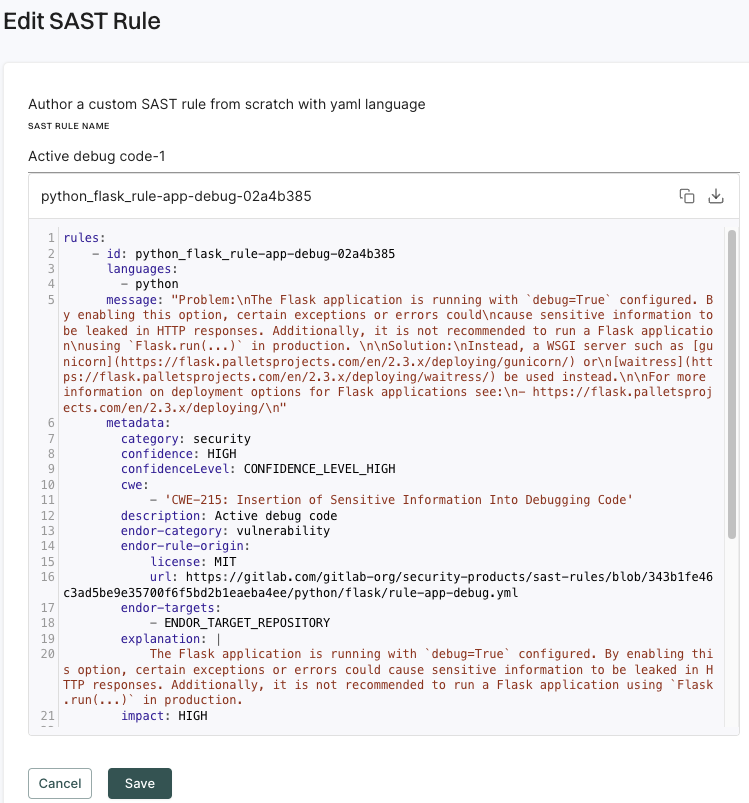Place cursor on 'confidence: HIGH' line

[179, 453]
